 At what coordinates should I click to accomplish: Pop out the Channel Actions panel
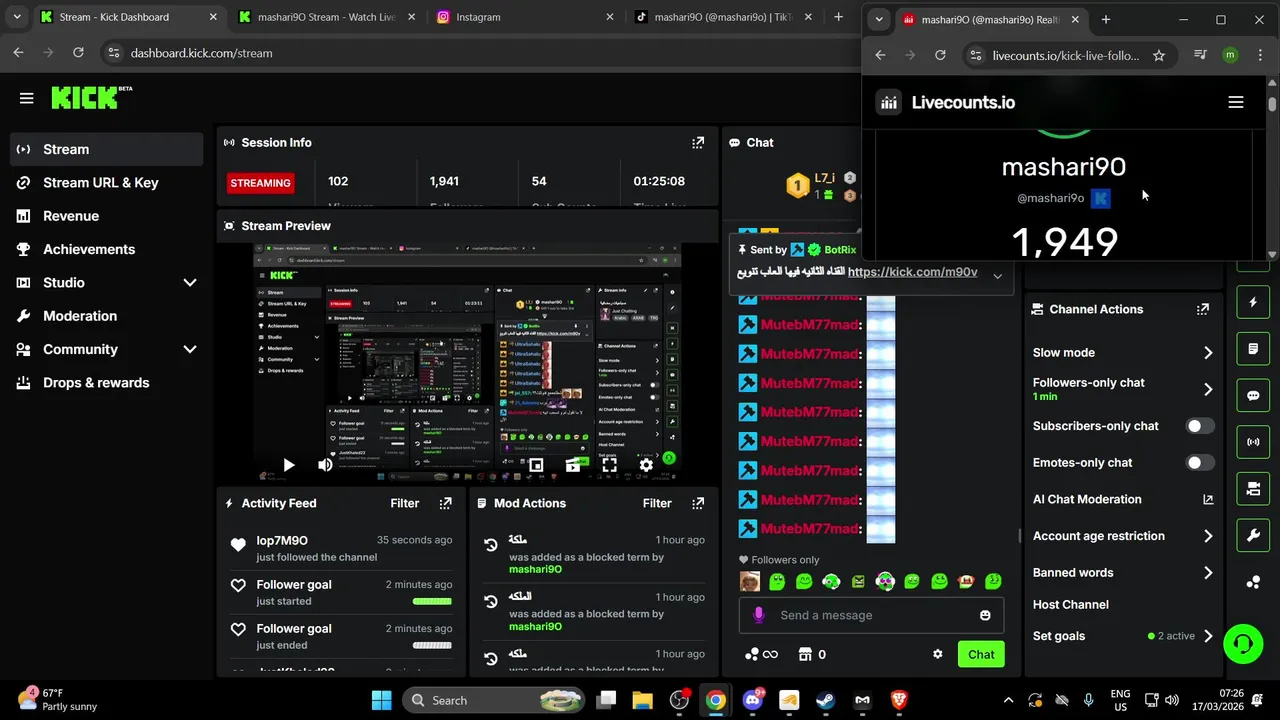tap(1202, 309)
